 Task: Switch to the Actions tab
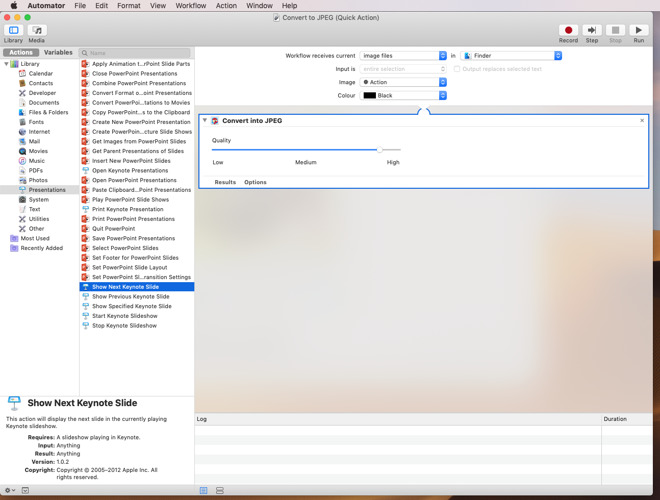click(x=21, y=52)
